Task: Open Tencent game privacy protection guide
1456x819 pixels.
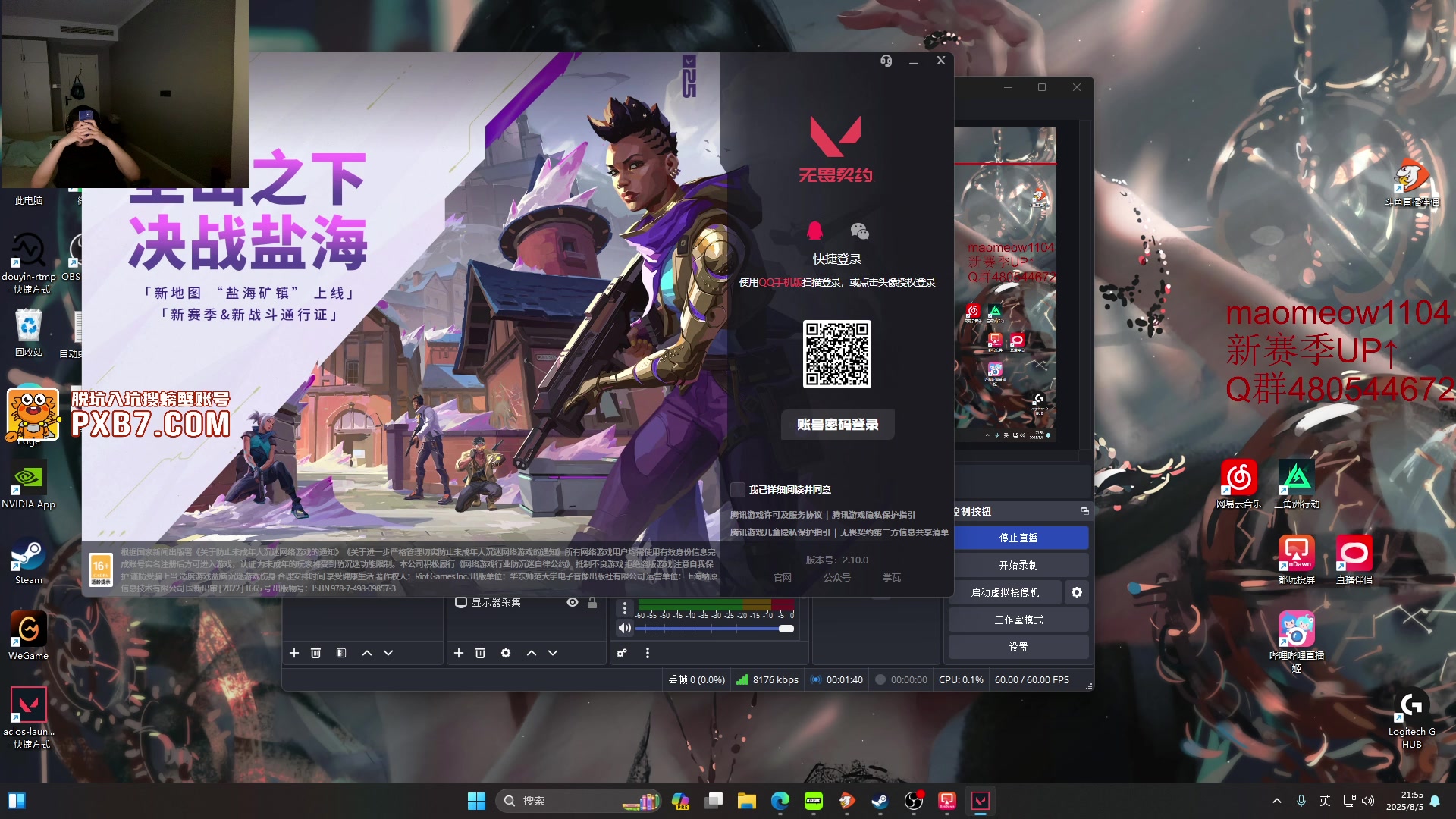Action: (873, 515)
